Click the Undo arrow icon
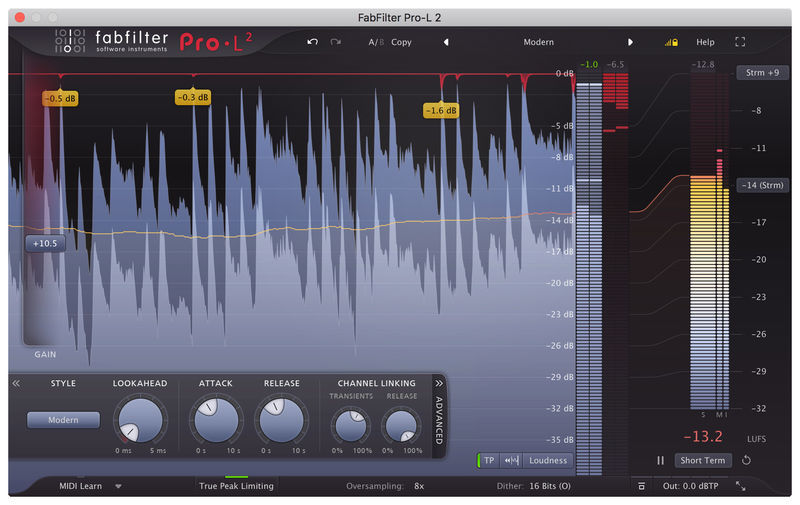Viewport: 800px width, 505px height. click(312, 42)
